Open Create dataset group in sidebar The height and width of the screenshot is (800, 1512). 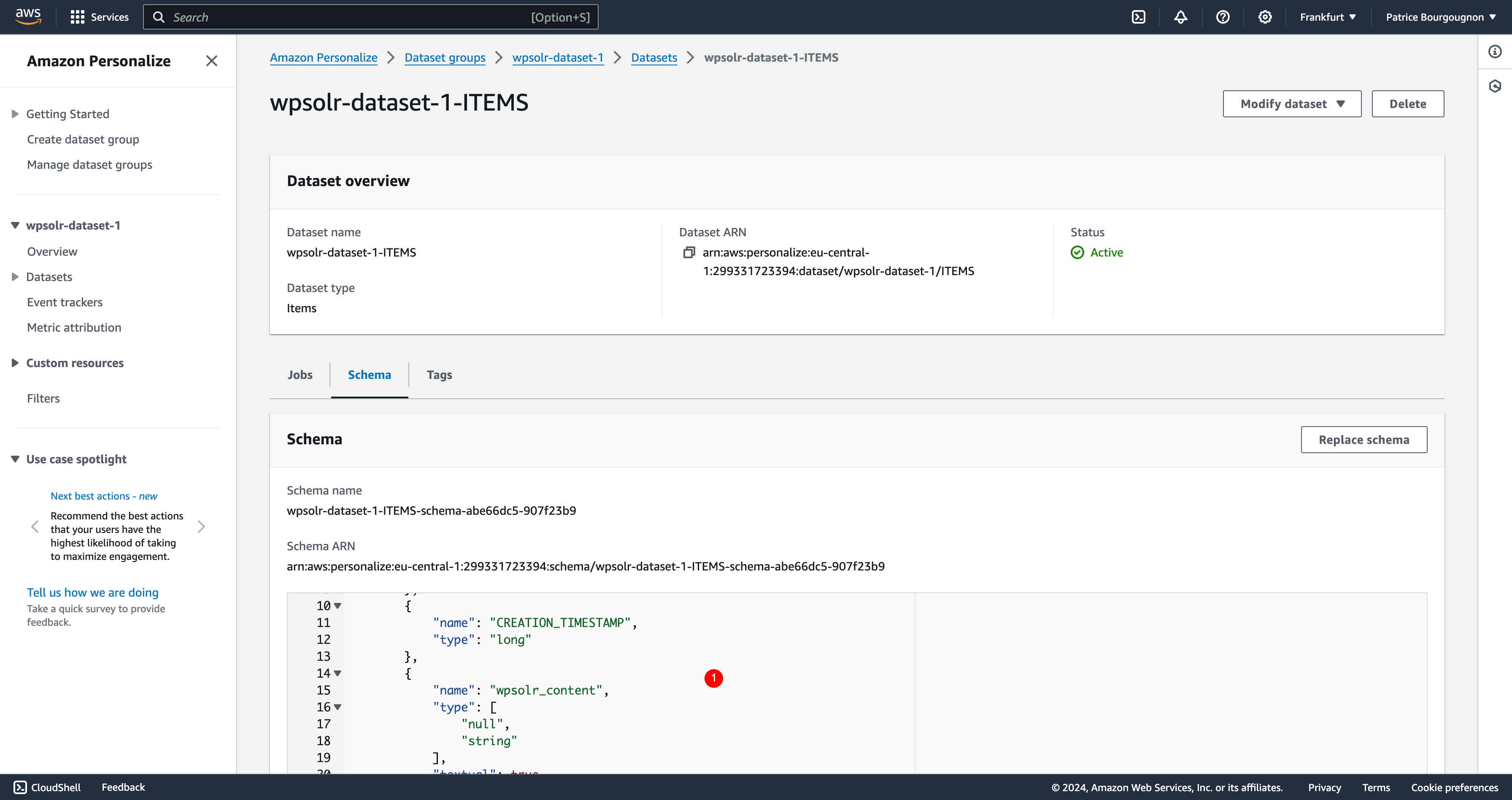pos(83,139)
